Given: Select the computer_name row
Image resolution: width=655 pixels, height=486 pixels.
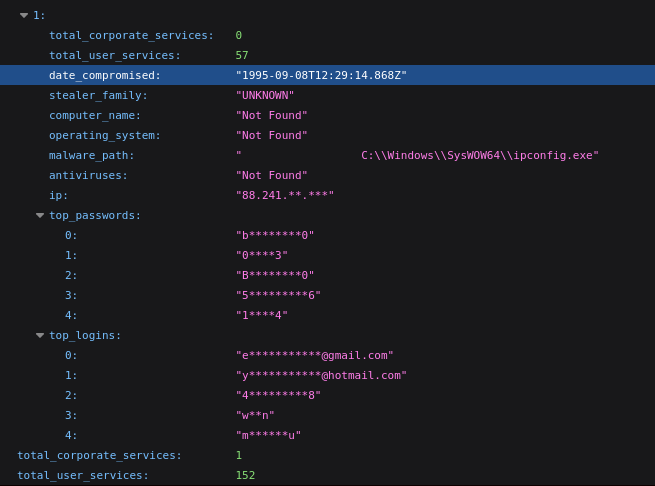Looking at the screenshot, I should click(x=328, y=115).
